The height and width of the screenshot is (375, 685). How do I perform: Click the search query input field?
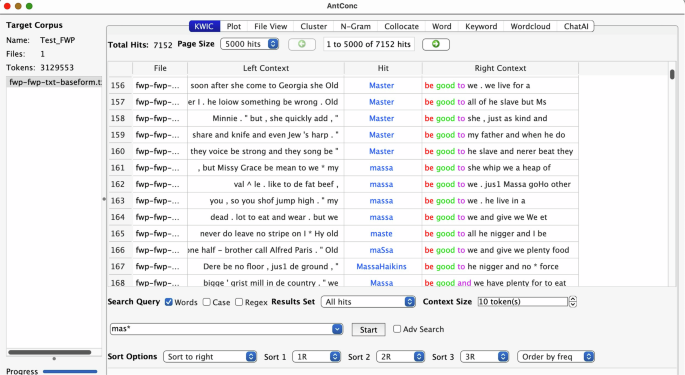[221, 329]
